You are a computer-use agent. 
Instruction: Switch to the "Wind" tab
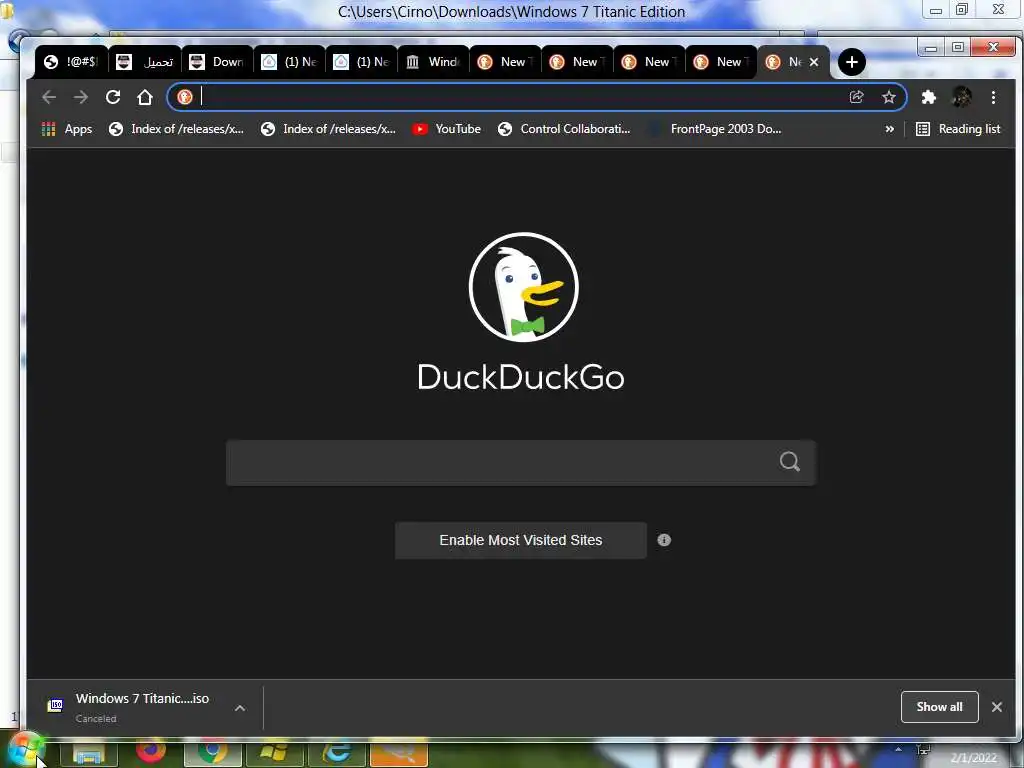pyautogui.click(x=433, y=62)
